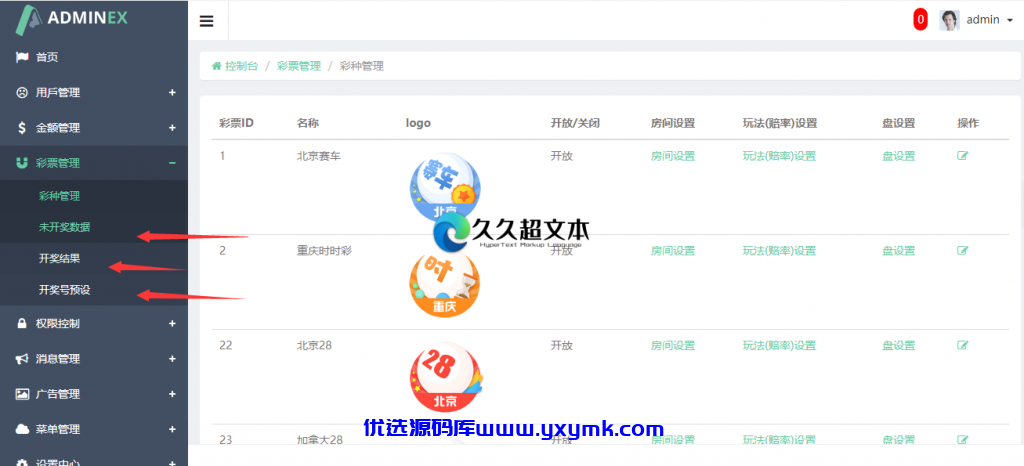Select the 重庆时时彩 name cell

click(x=325, y=251)
